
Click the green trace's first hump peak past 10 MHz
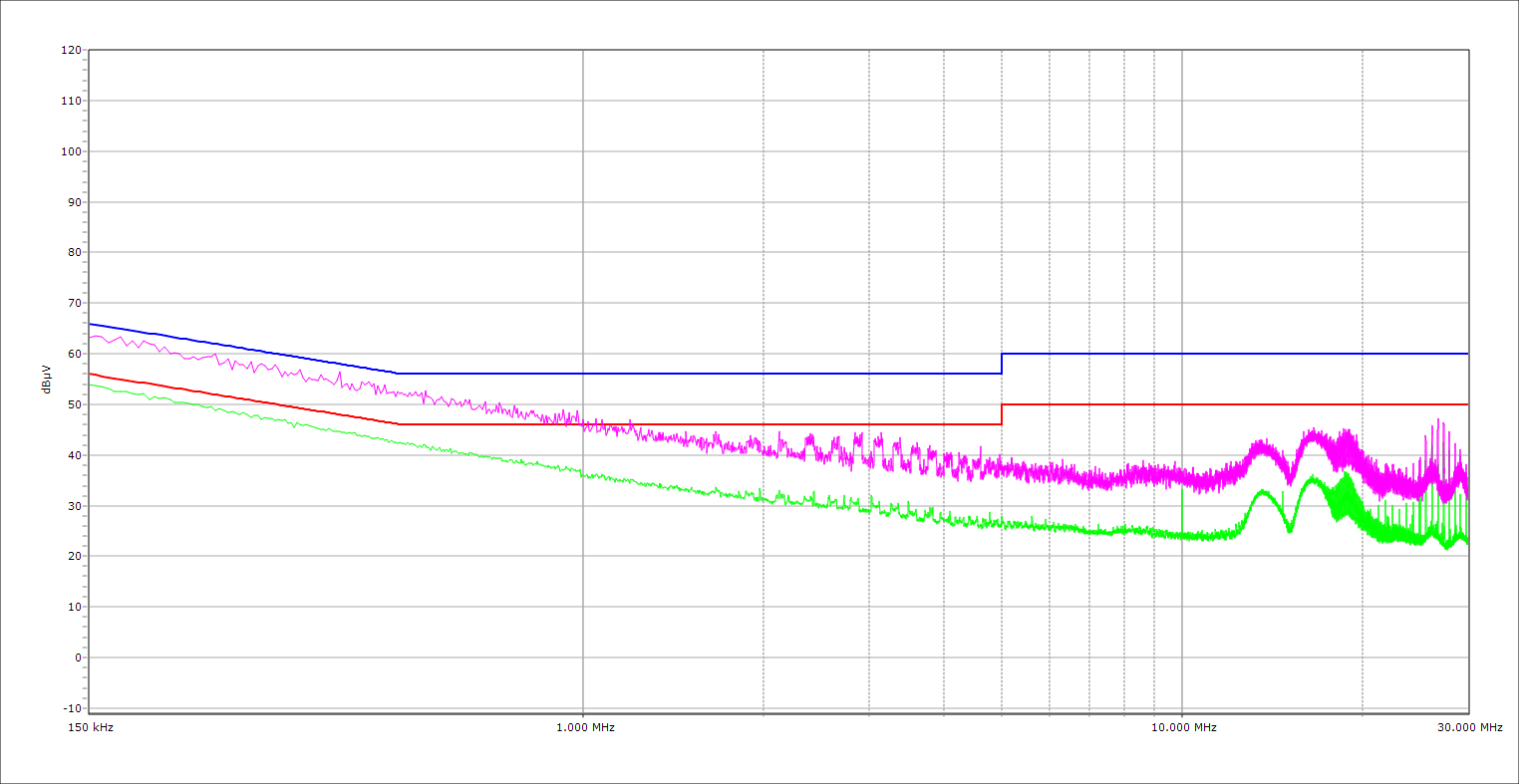click(x=1263, y=491)
